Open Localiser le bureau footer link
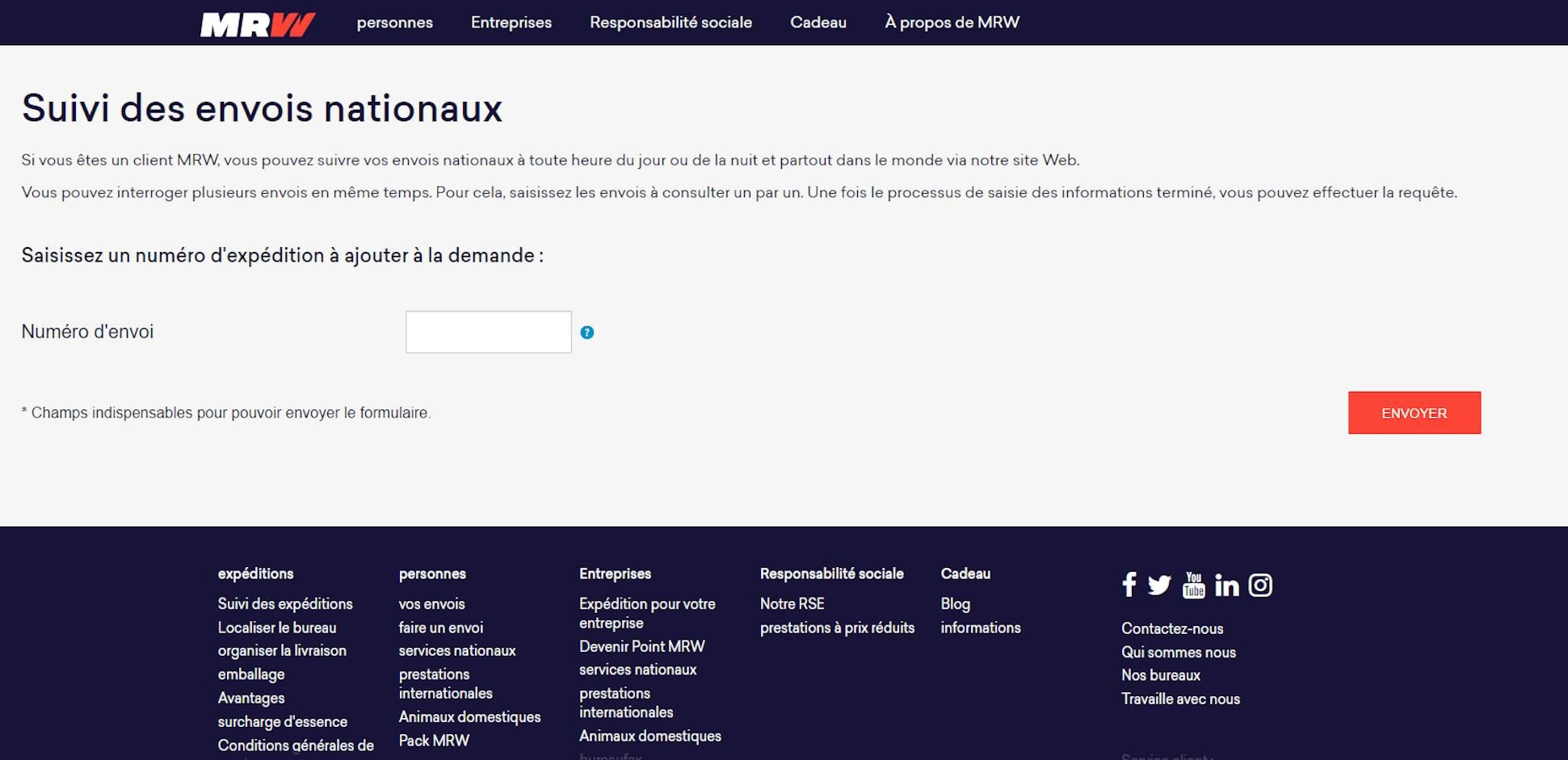Screen dimensions: 1568x760 tap(277, 628)
